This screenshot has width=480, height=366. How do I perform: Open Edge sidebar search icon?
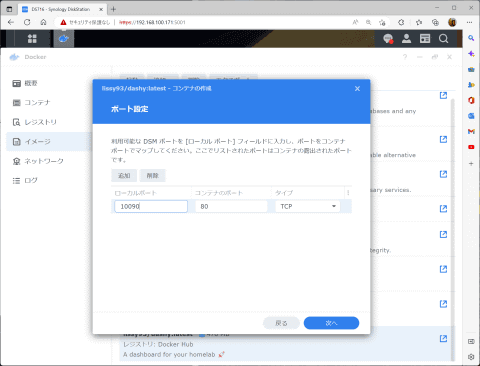(x=471, y=38)
